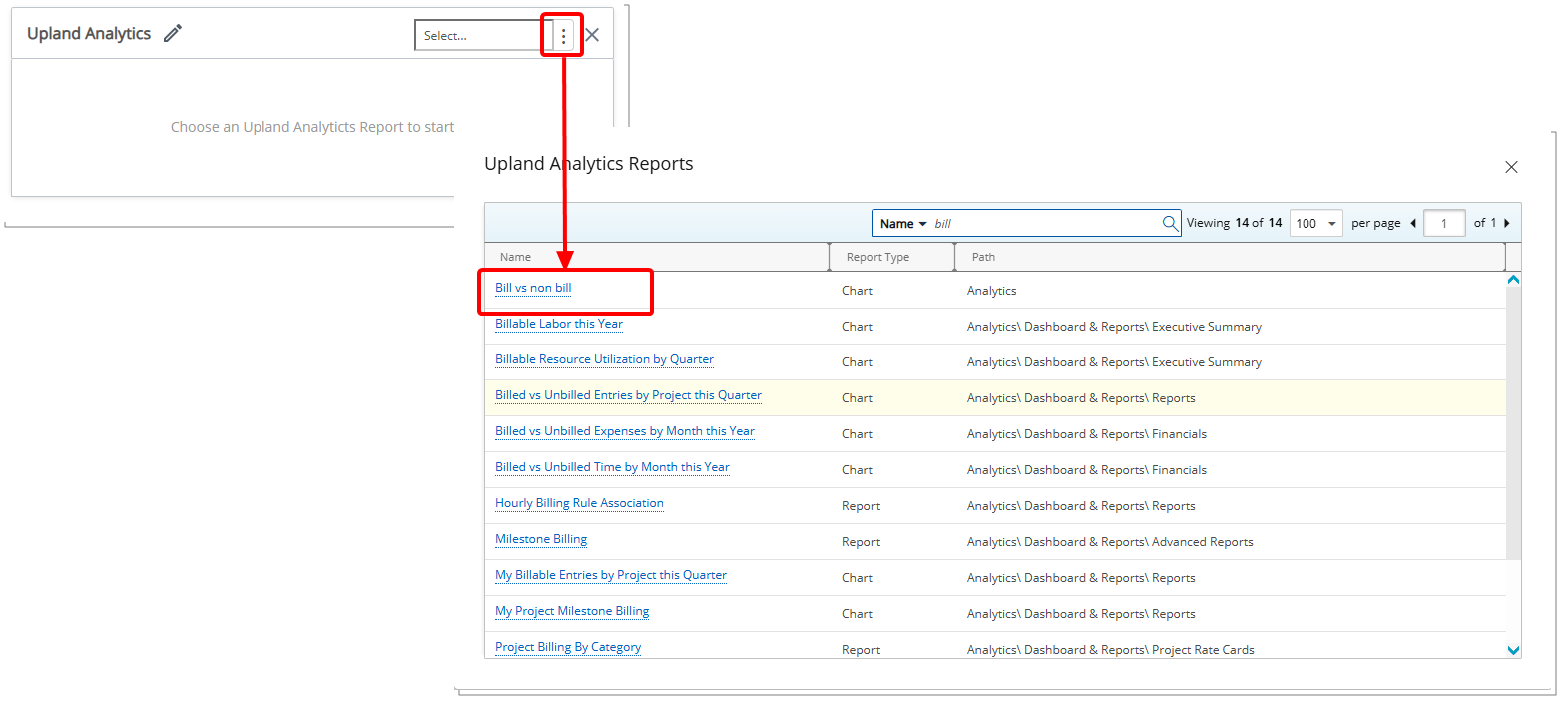The width and height of the screenshot is (1568, 707).
Task: Open Billed vs Unbilled Entries by Project this Quarter
Action: point(628,395)
